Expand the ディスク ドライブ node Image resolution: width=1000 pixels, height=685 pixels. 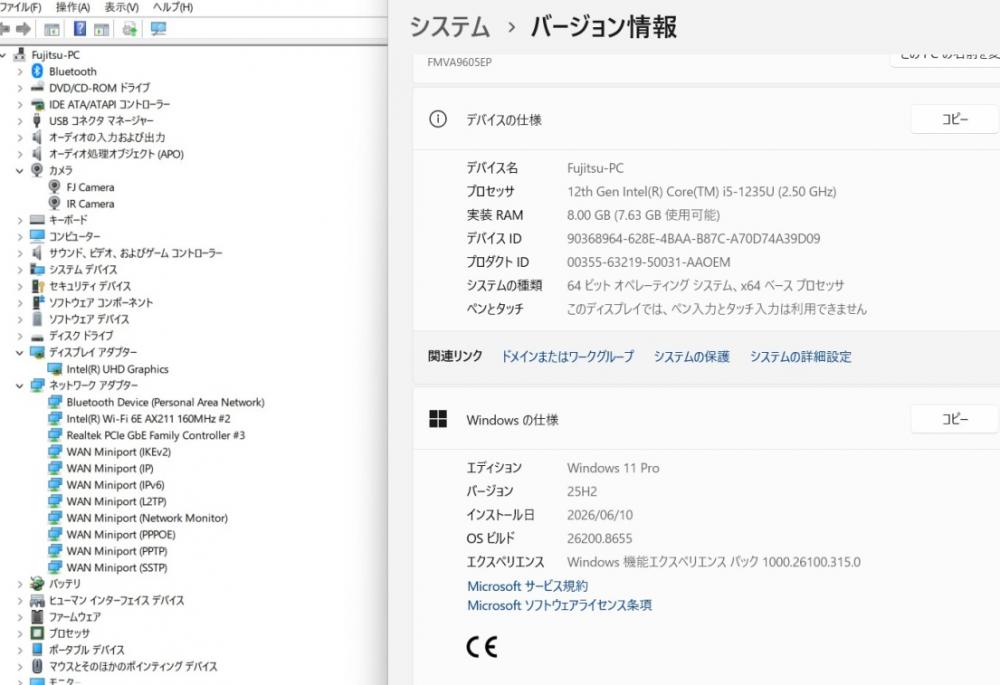20,336
